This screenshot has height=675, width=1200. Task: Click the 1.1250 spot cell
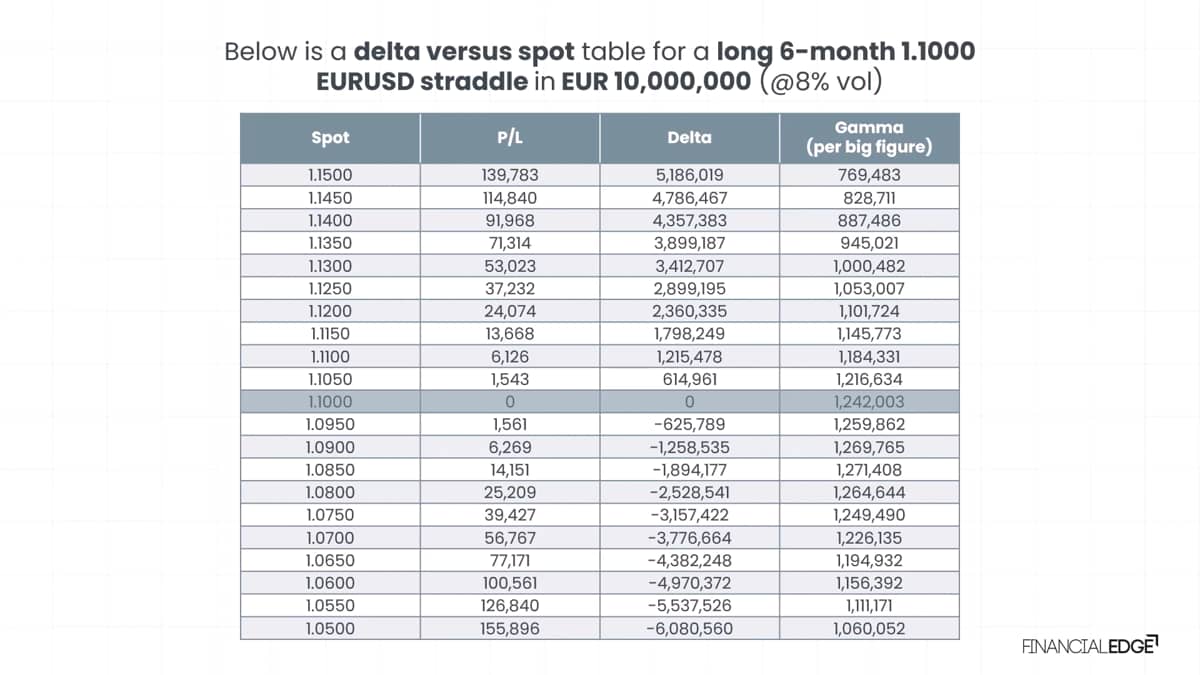point(330,288)
